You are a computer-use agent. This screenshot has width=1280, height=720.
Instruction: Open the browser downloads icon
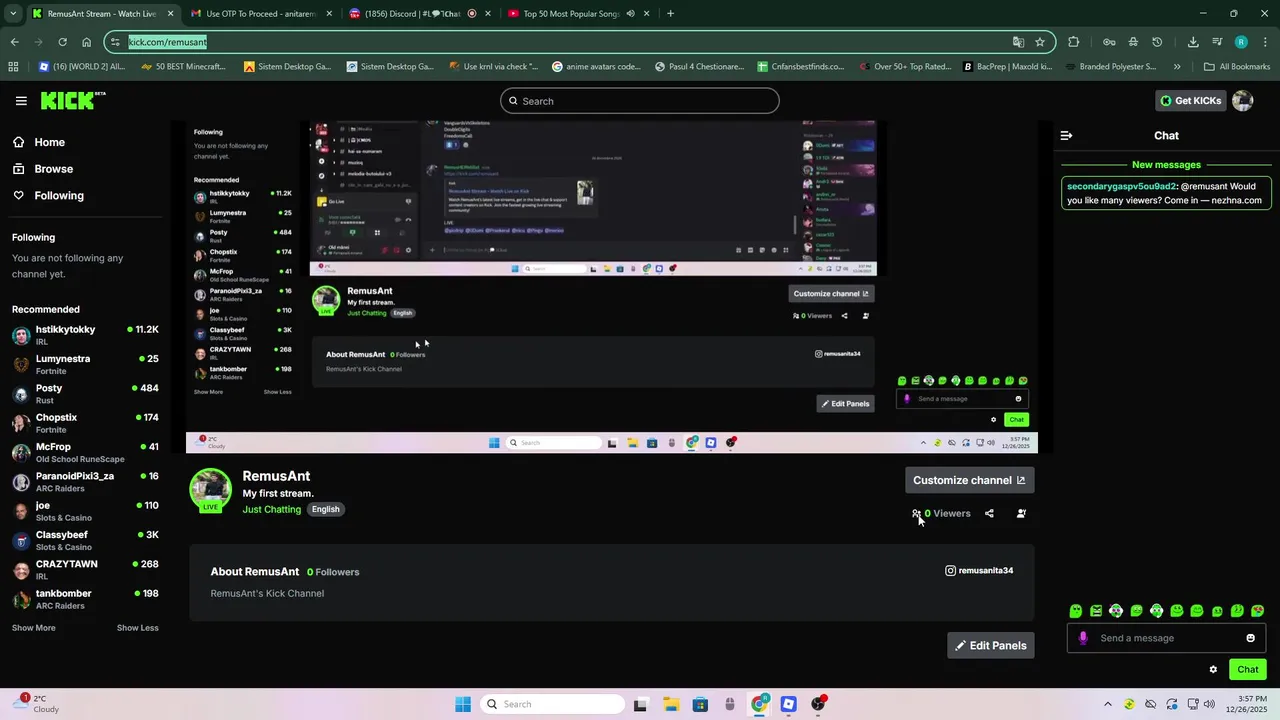tap(1193, 42)
